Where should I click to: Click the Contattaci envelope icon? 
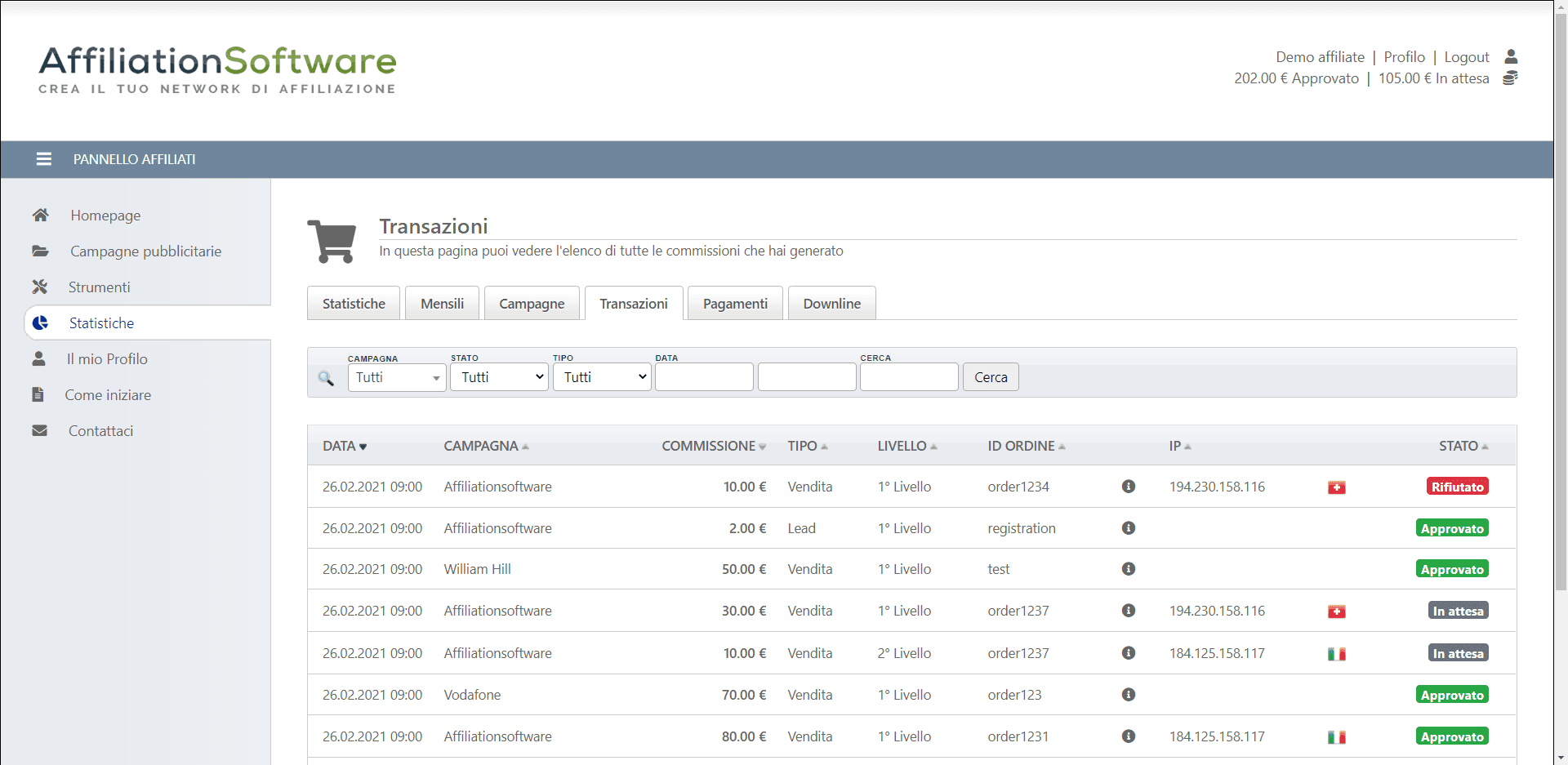pyautogui.click(x=39, y=430)
